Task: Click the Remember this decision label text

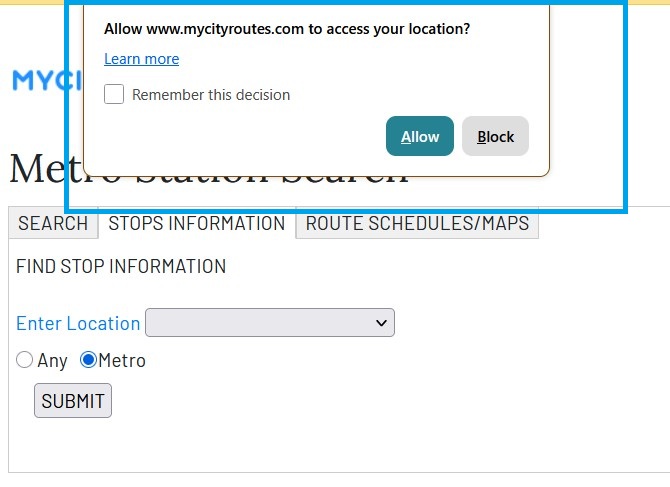Action: (x=211, y=95)
